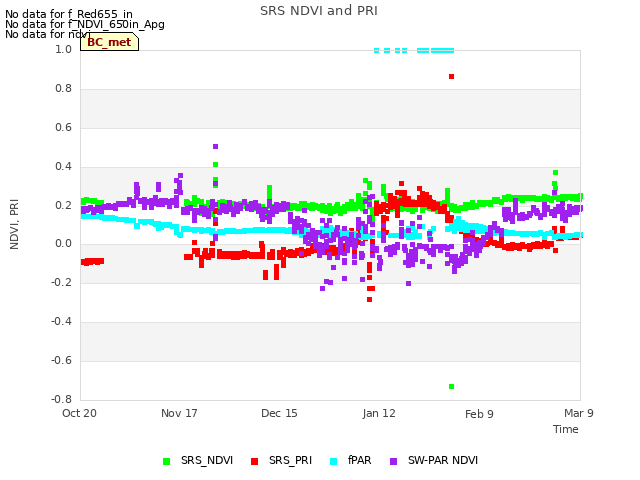Click the cyan fPAR legend swatch
640x480 pixels.
click(x=333, y=461)
